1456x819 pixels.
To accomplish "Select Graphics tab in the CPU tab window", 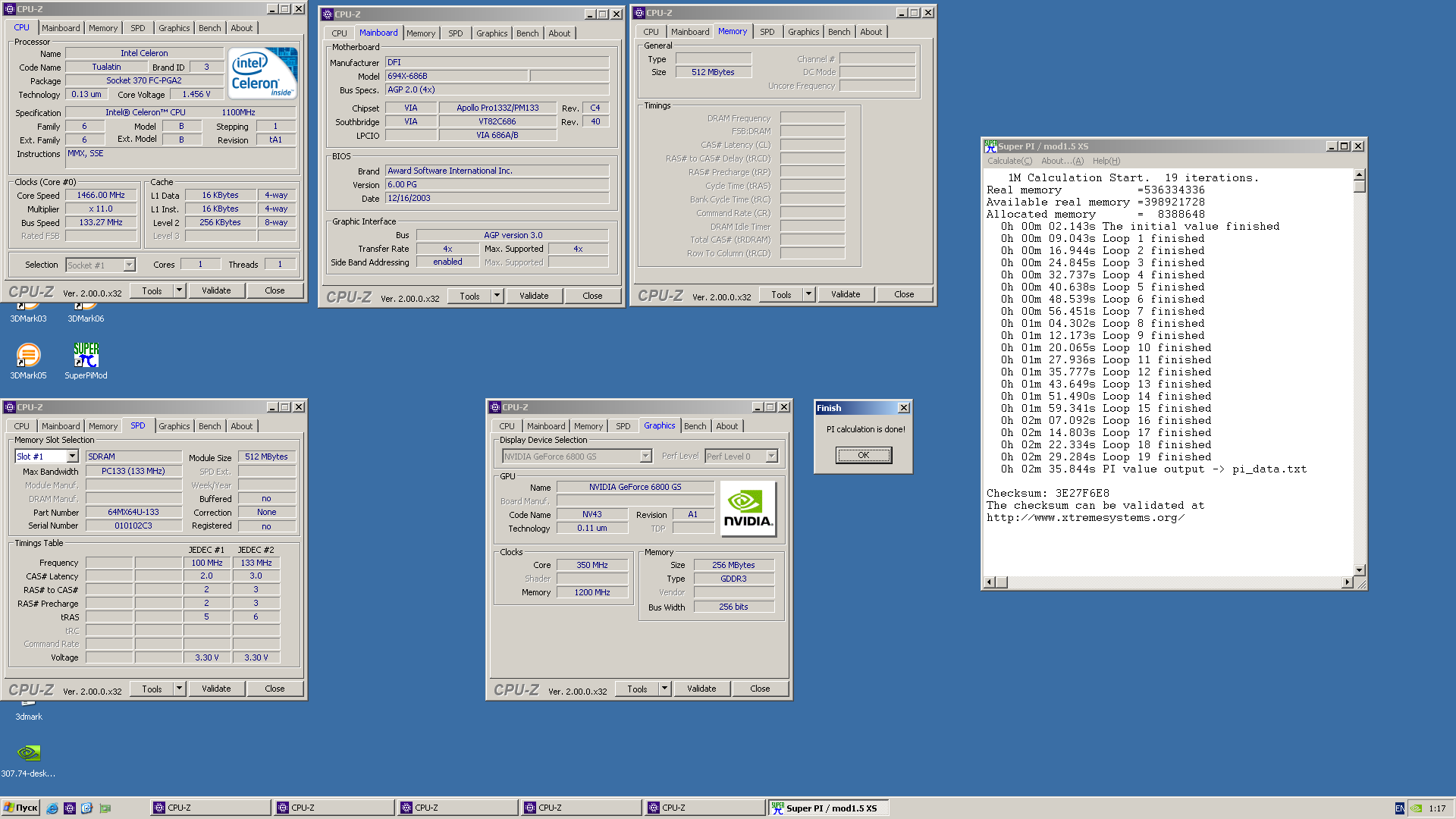I will tap(174, 28).
